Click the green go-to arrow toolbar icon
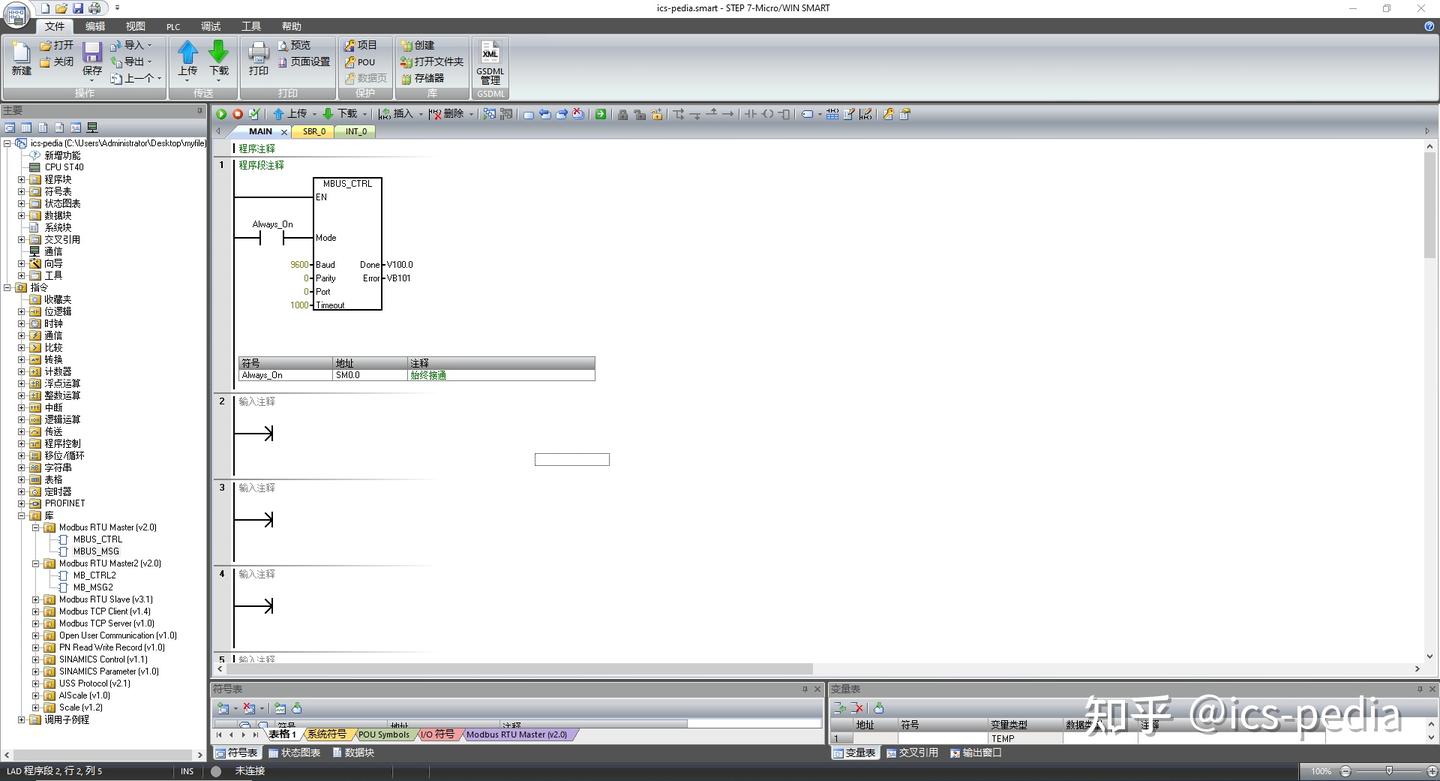The width and height of the screenshot is (1440, 781). point(600,114)
